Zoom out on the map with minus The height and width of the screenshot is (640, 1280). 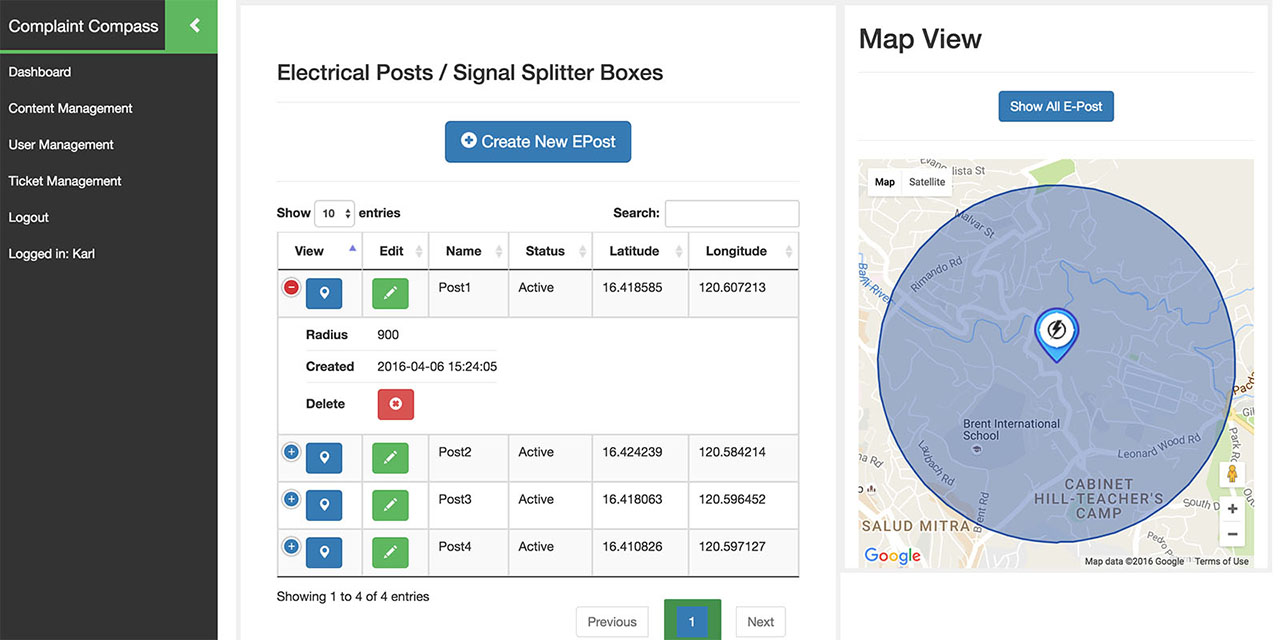pyautogui.click(x=1232, y=534)
